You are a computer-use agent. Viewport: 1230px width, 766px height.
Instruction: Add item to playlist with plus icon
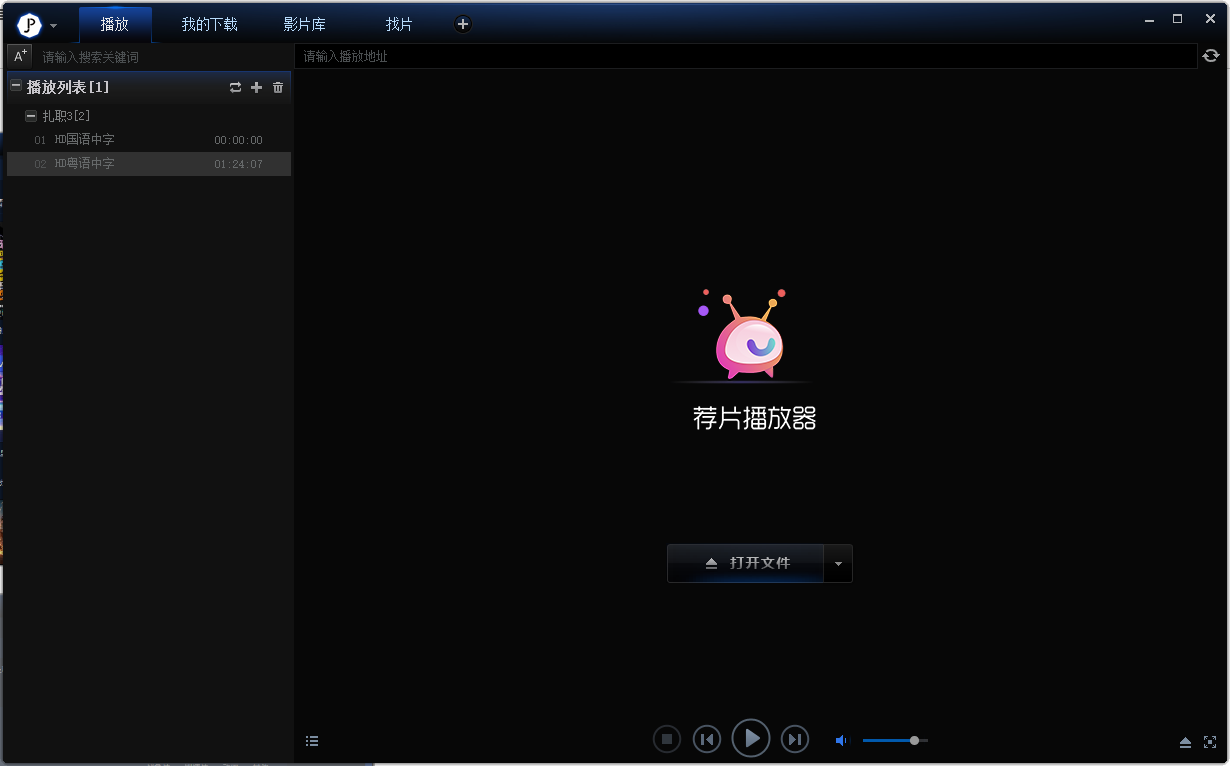pyautogui.click(x=256, y=88)
